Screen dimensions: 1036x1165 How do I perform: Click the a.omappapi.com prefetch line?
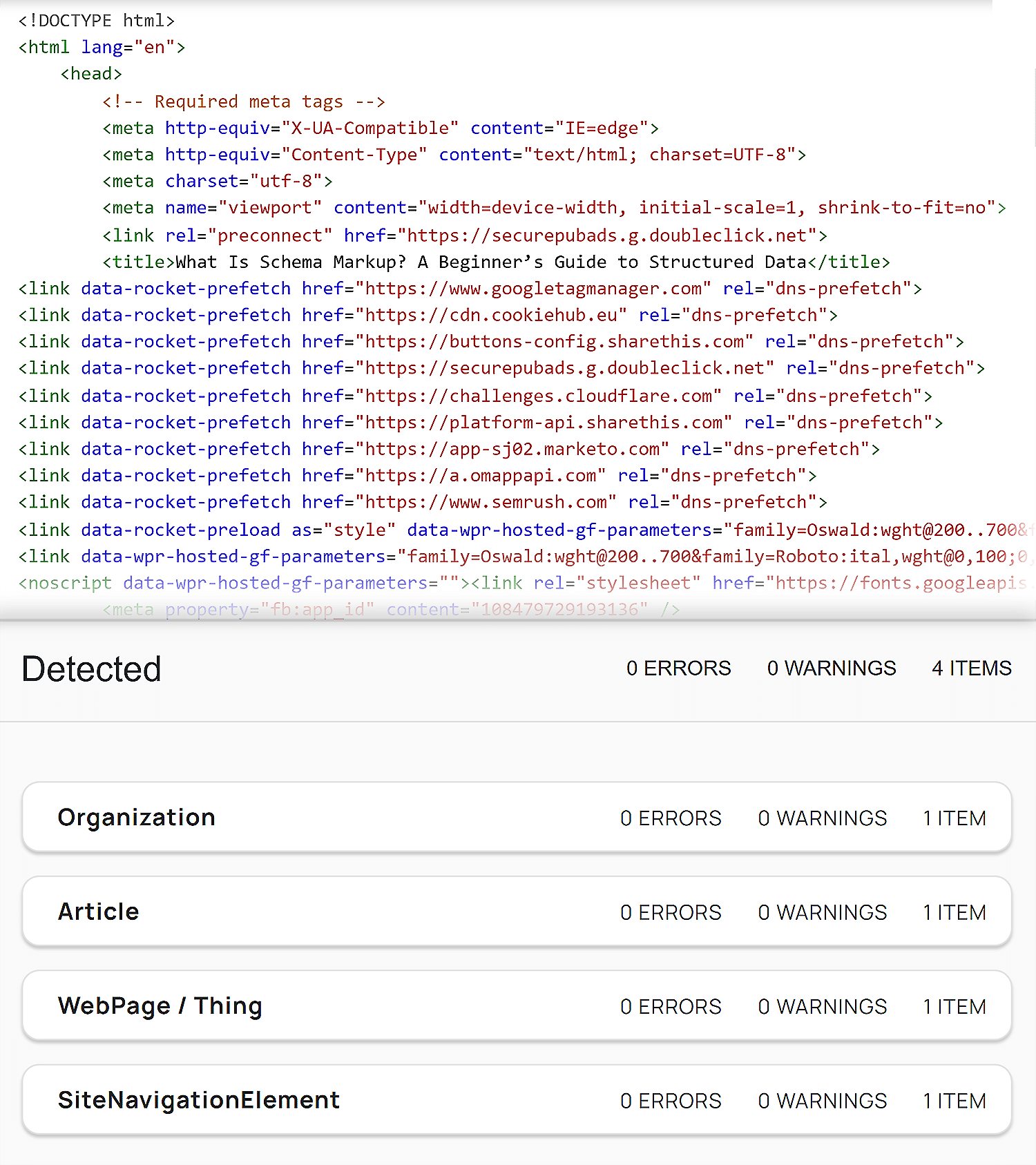417,475
